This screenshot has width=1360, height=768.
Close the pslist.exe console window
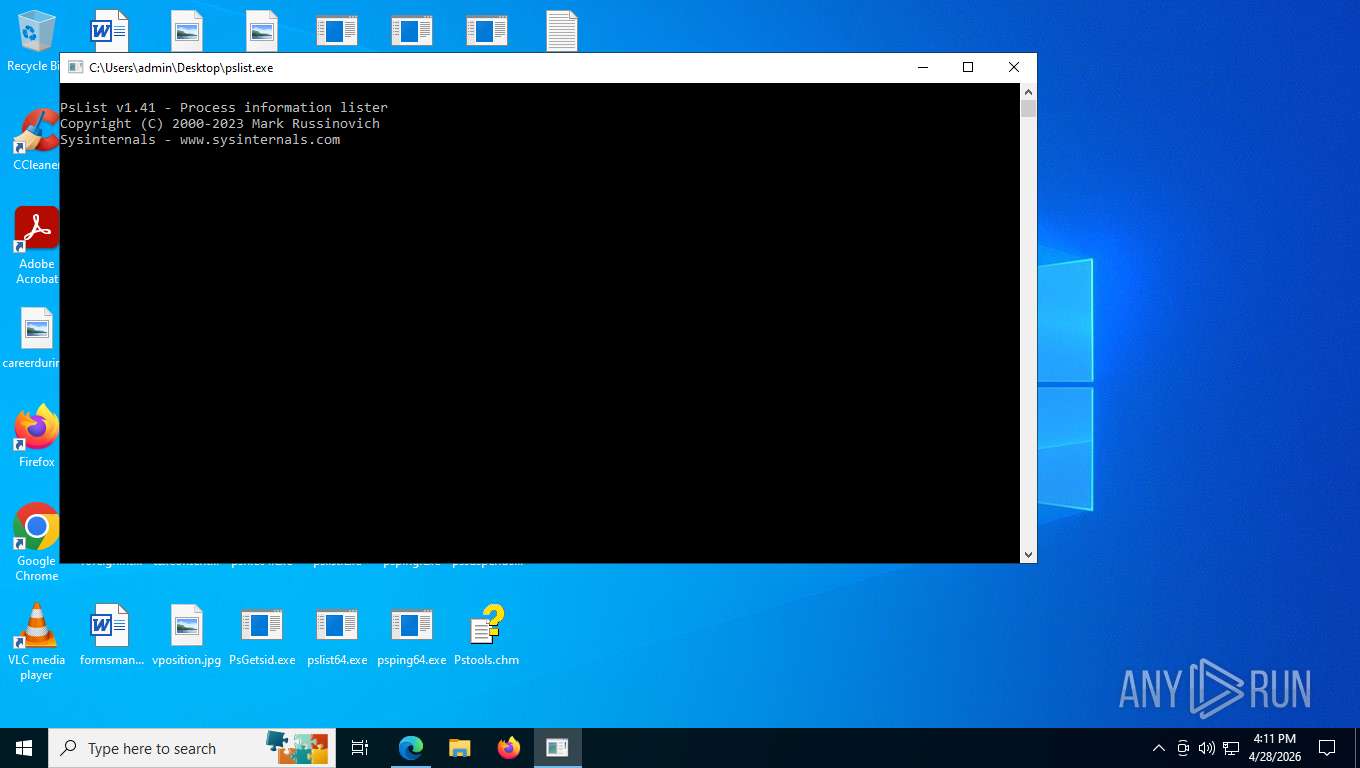coord(1014,67)
